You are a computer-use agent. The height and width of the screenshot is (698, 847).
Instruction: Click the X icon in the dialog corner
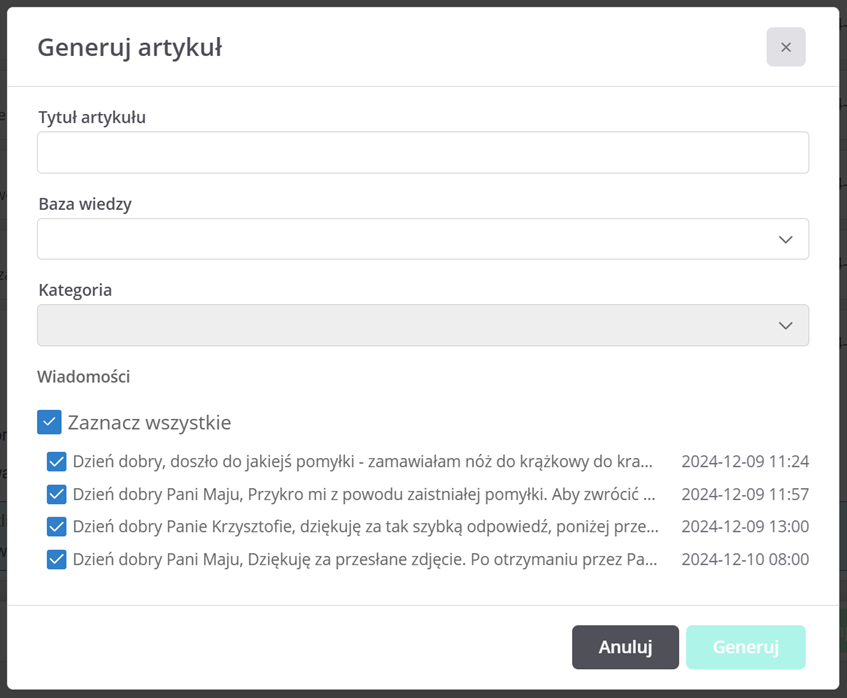coord(785,47)
